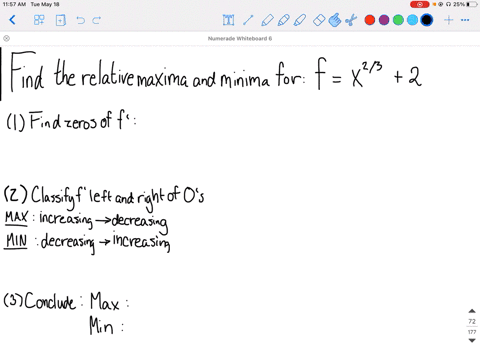Select the Numerade Whiteboard 6 title
The height and width of the screenshot is (360, 480).
[240, 38]
